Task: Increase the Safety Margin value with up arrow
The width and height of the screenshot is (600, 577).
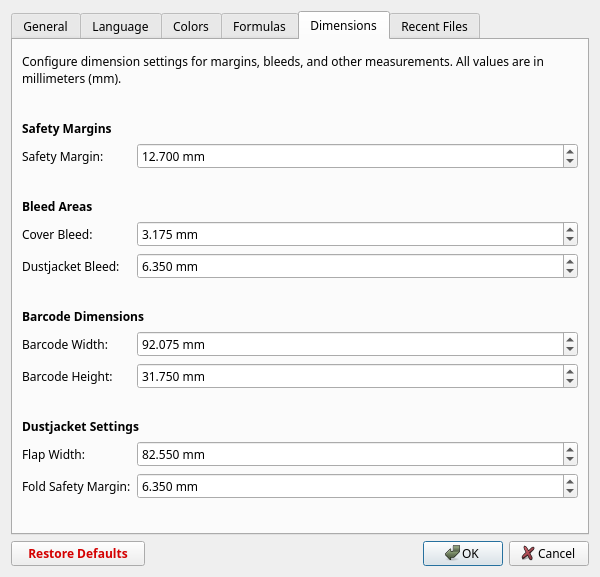Action: [569, 151]
